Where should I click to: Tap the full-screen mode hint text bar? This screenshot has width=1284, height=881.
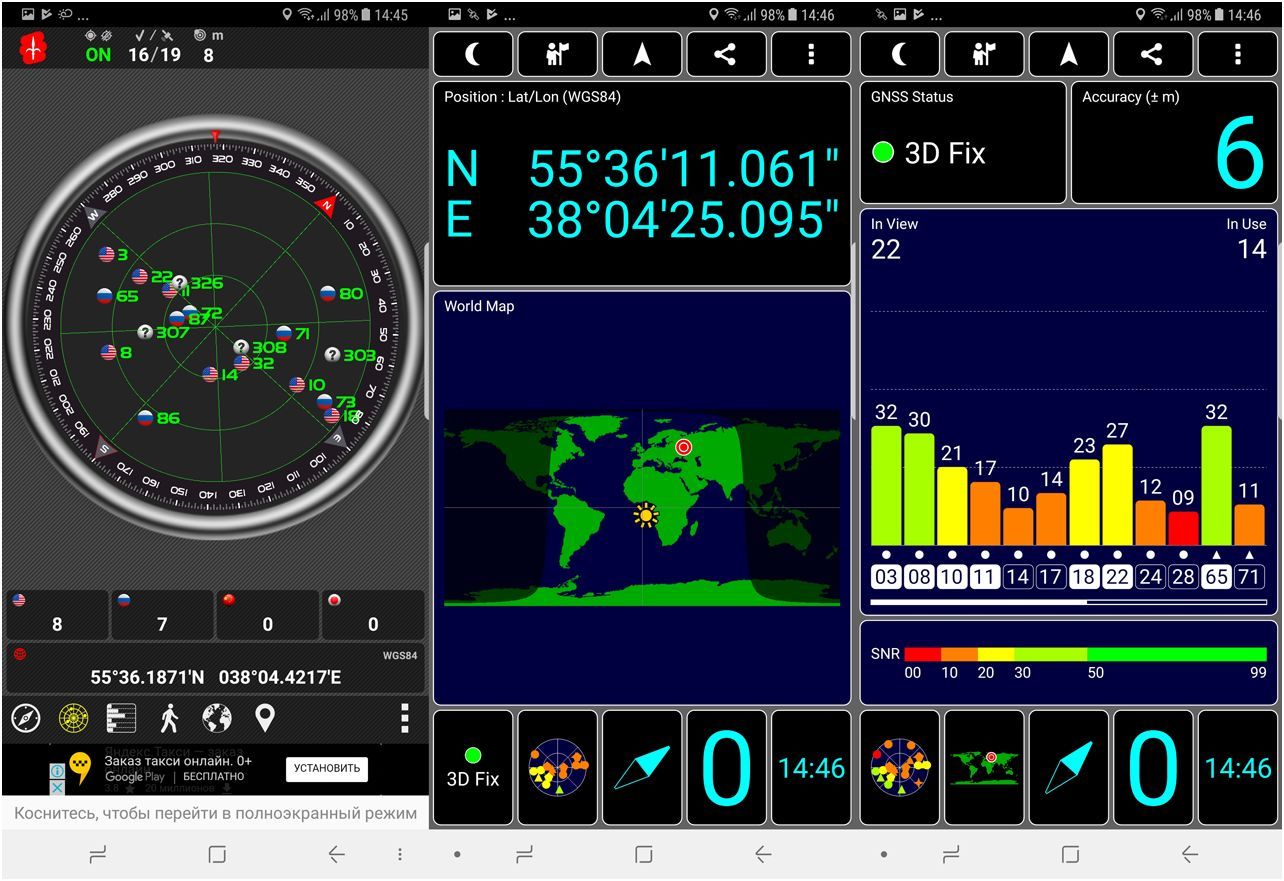[x=215, y=813]
